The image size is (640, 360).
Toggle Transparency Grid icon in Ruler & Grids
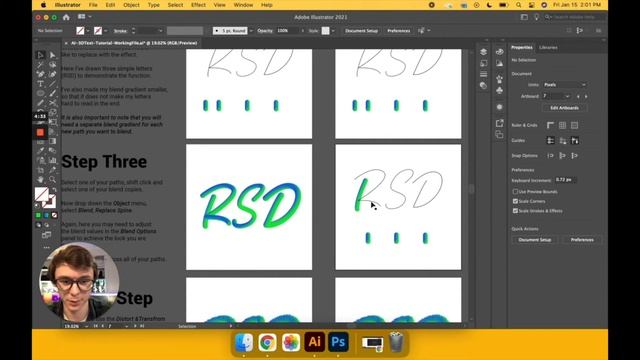575,125
